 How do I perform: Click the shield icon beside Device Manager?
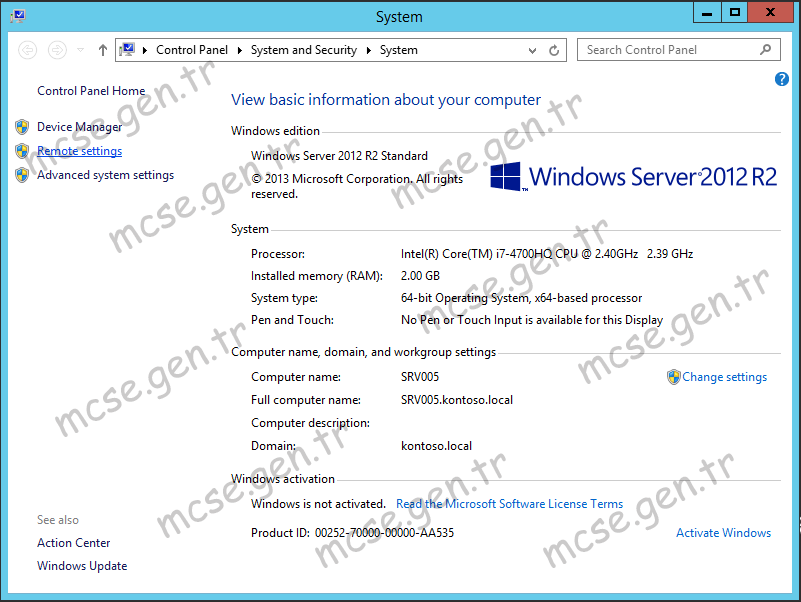(x=22, y=127)
